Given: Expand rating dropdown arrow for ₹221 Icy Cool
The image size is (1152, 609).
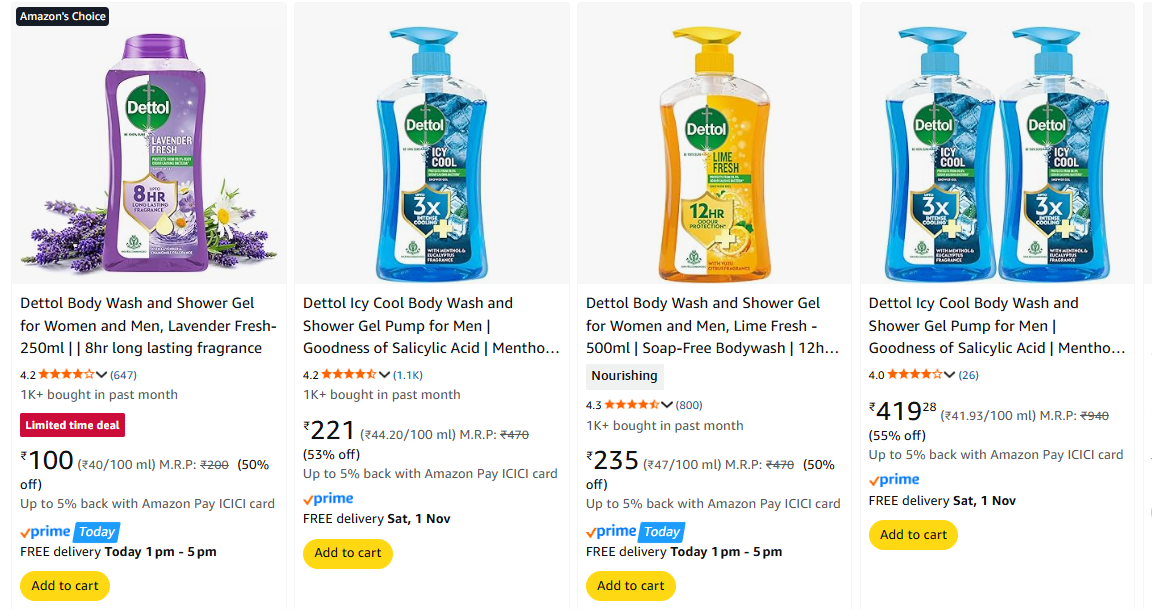Looking at the screenshot, I should click(x=385, y=375).
